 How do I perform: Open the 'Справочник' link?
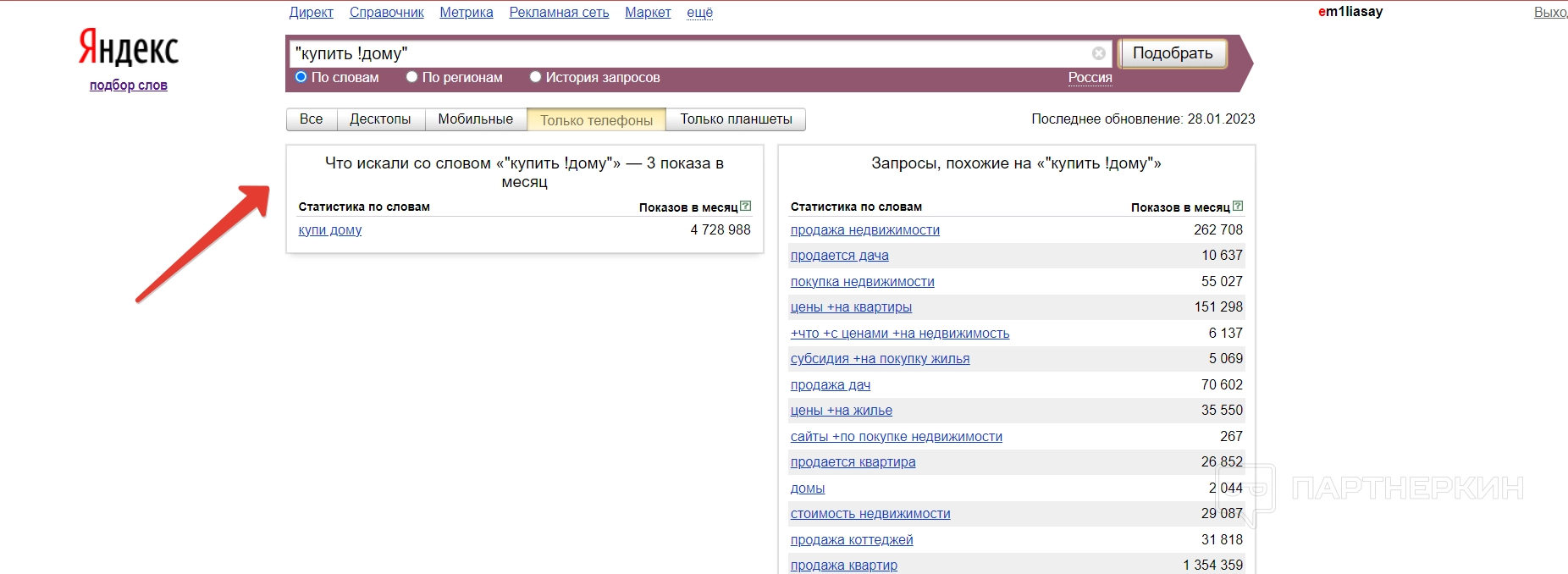(387, 13)
